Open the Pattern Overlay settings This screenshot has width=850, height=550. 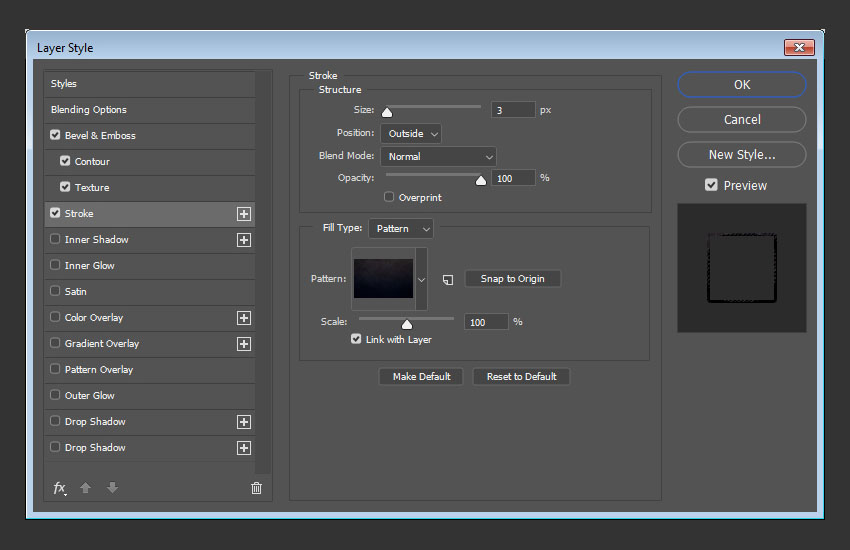coord(98,370)
